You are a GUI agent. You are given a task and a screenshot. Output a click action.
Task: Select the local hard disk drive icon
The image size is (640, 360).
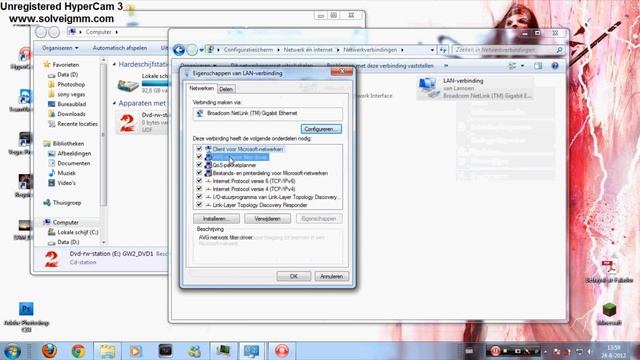tap(128, 85)
